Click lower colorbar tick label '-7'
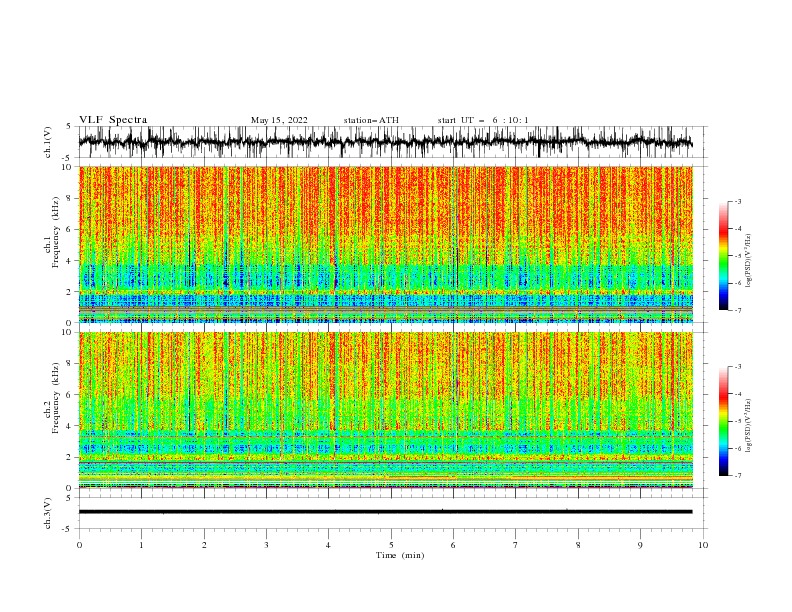This screenshot has width=792, height=612. click(738, 476)
